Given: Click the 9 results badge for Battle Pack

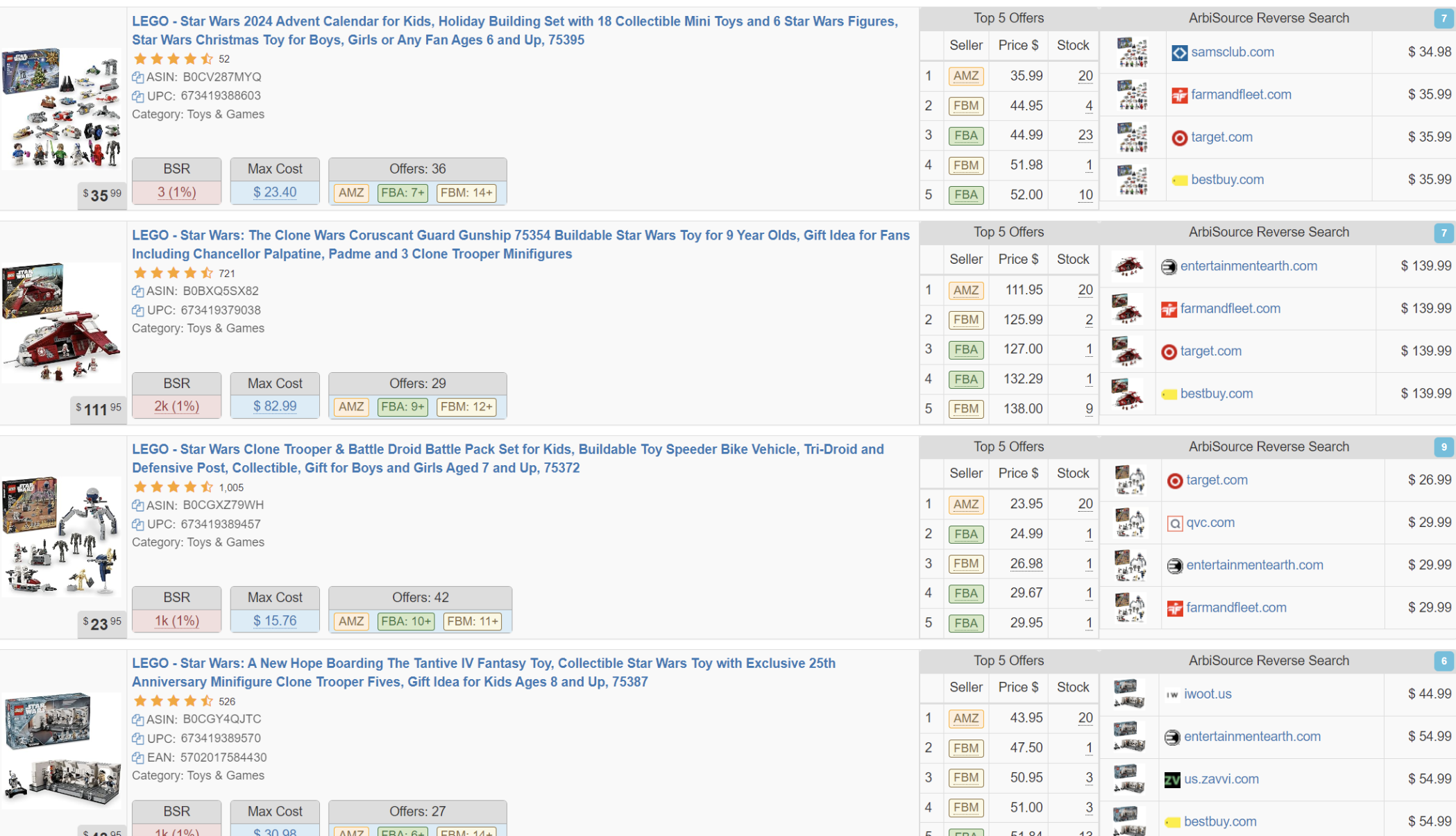Looking at the screenshot, I should coord(1443,447).
